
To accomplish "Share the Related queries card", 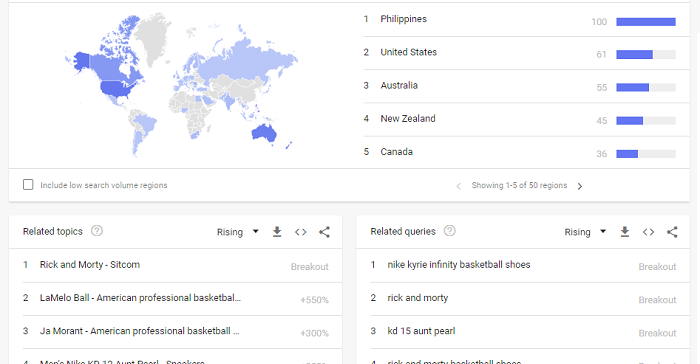I will coord(672,232).
